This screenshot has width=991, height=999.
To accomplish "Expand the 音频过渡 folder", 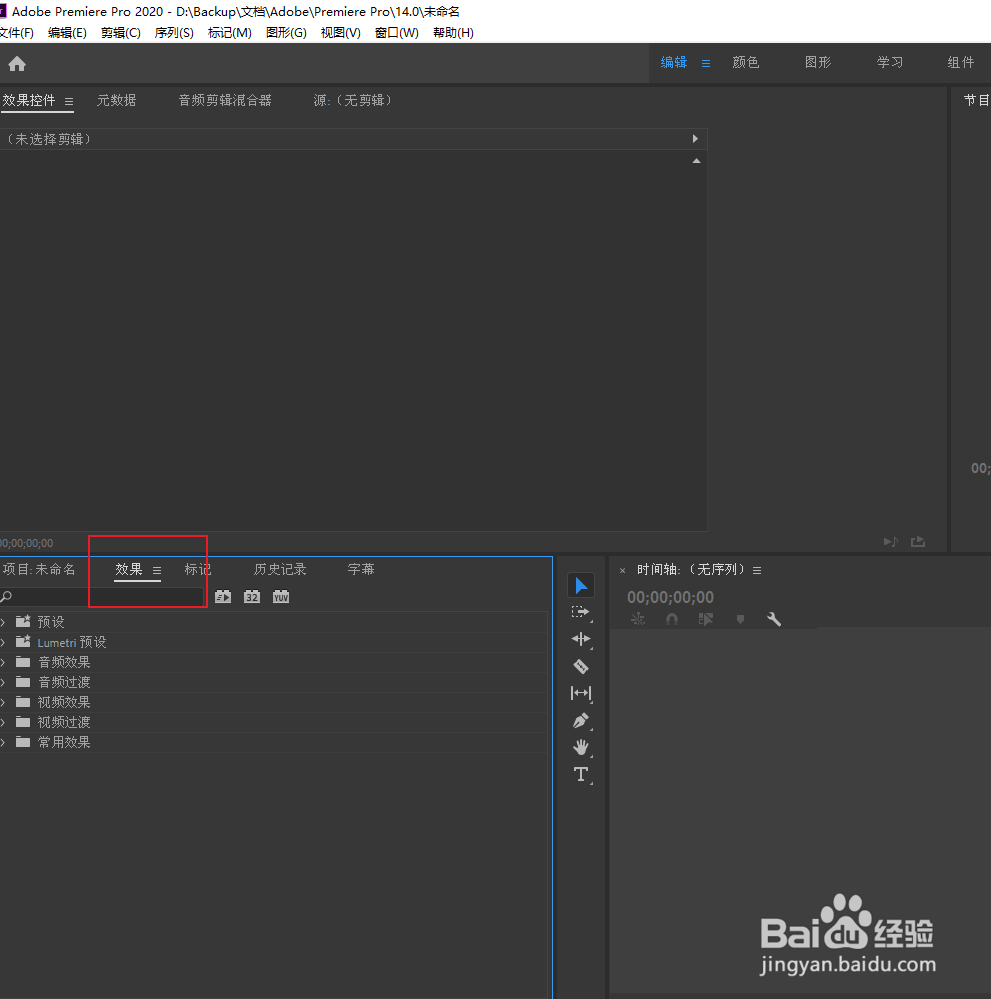I will click(x=3, y=682).
